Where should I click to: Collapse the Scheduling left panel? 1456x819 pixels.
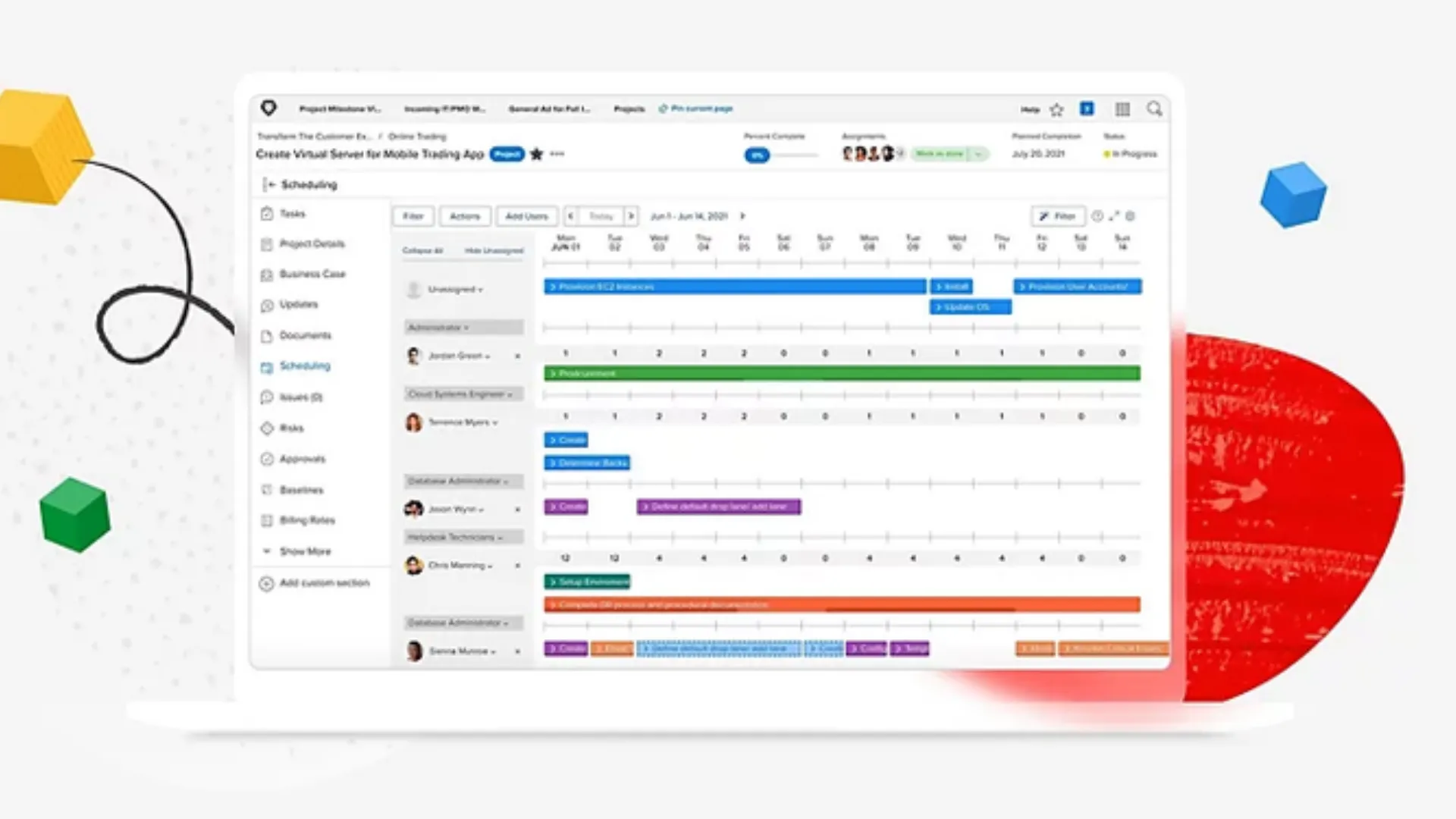pyautogui.click(x=268, y=184)
